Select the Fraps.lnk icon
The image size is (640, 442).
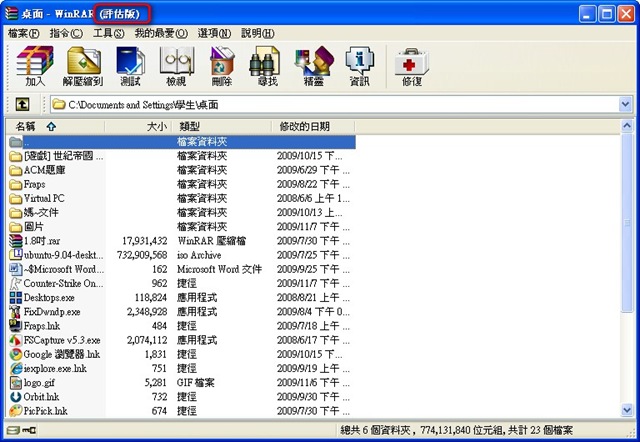point(16,326)
